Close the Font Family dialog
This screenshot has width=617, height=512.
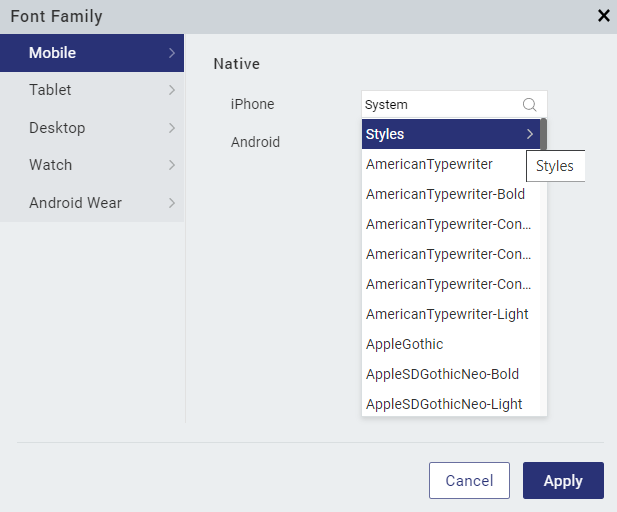[603, 15]
